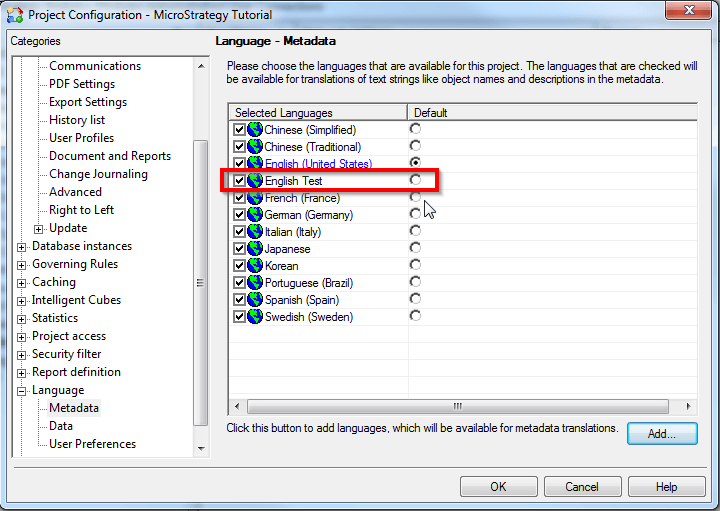The height and width of the screenshot is (511, 720).
Task: Click the language list horizontal scrollbar thumb
Action: pos(458,406)
